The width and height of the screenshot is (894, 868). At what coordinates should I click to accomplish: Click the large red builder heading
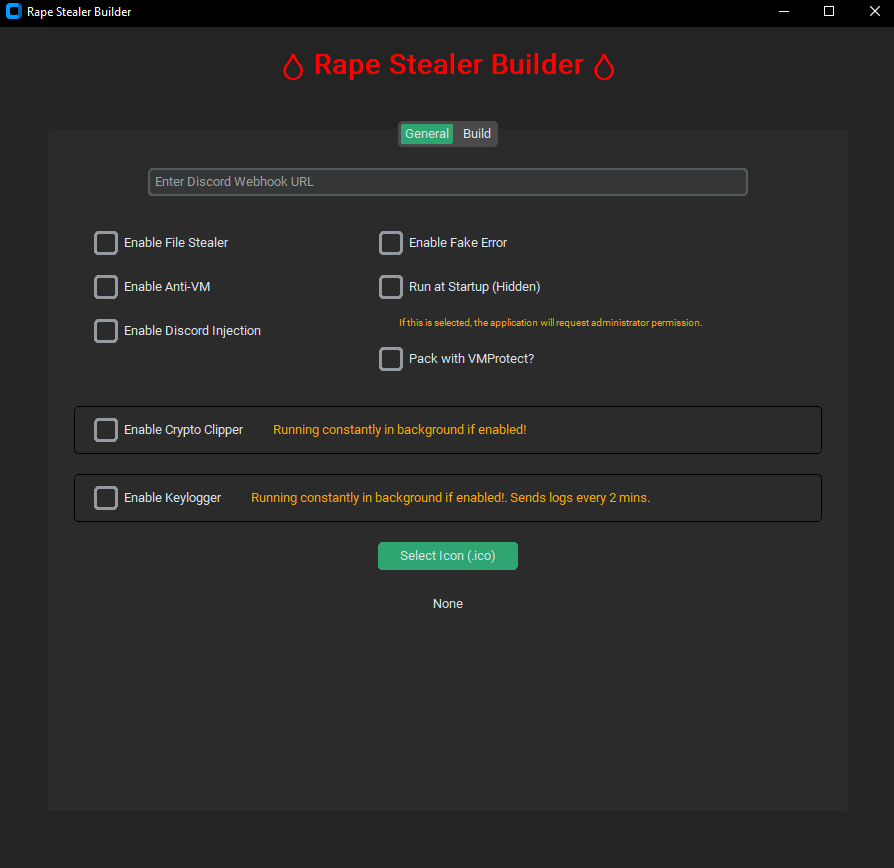tap(448, 64)
